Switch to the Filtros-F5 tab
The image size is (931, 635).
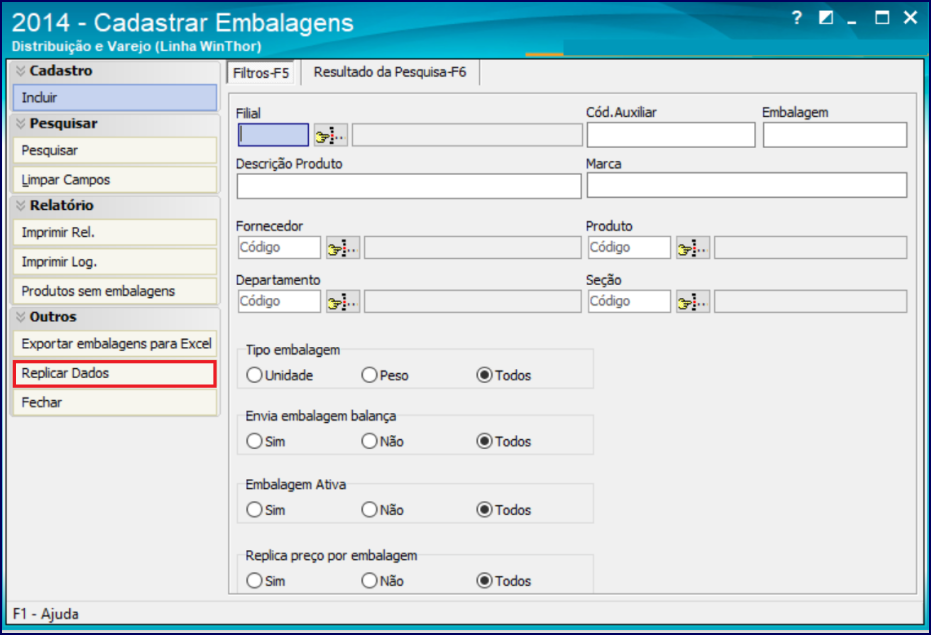261,73
